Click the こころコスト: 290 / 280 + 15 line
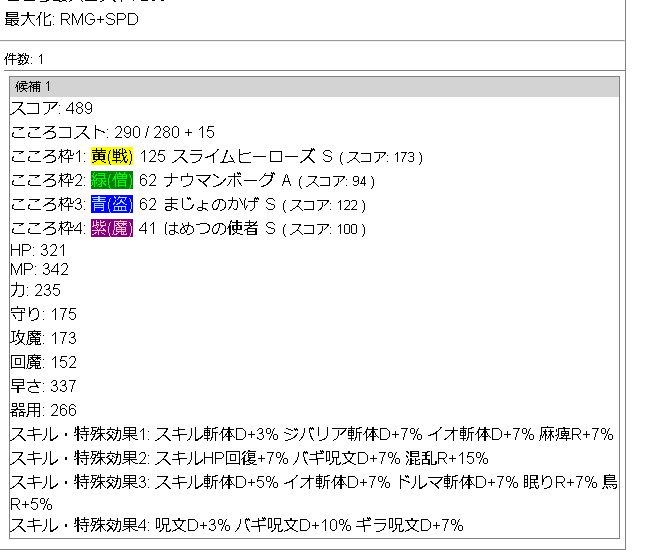 112,132
